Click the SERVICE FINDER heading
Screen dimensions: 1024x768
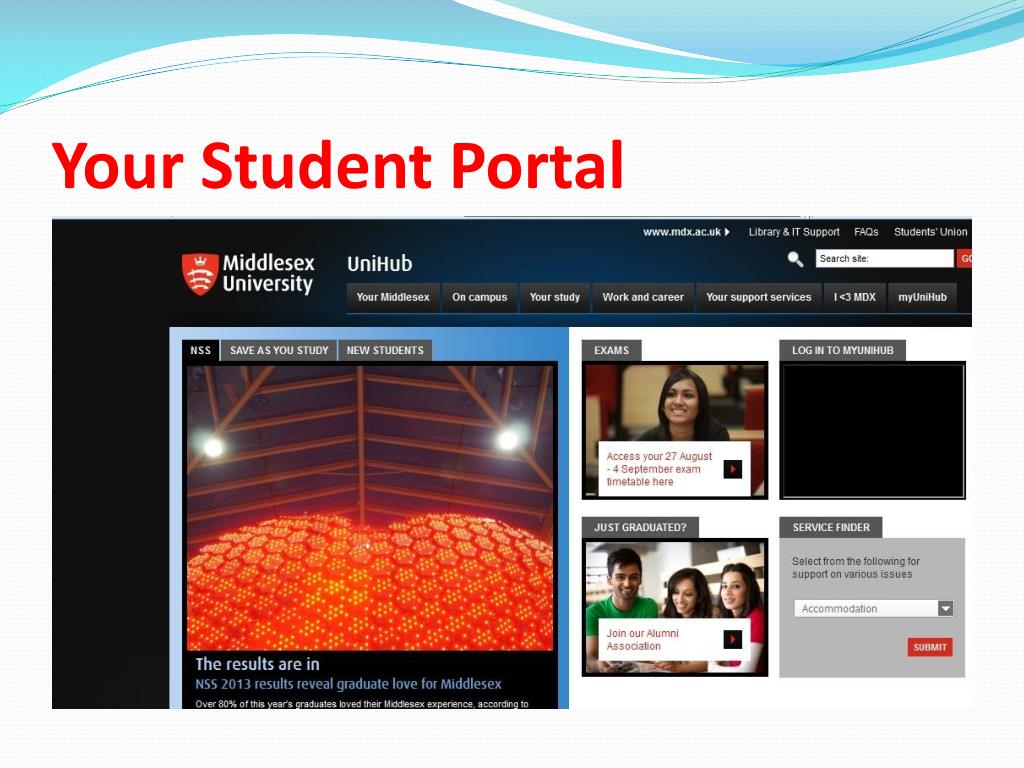[831, 528]
